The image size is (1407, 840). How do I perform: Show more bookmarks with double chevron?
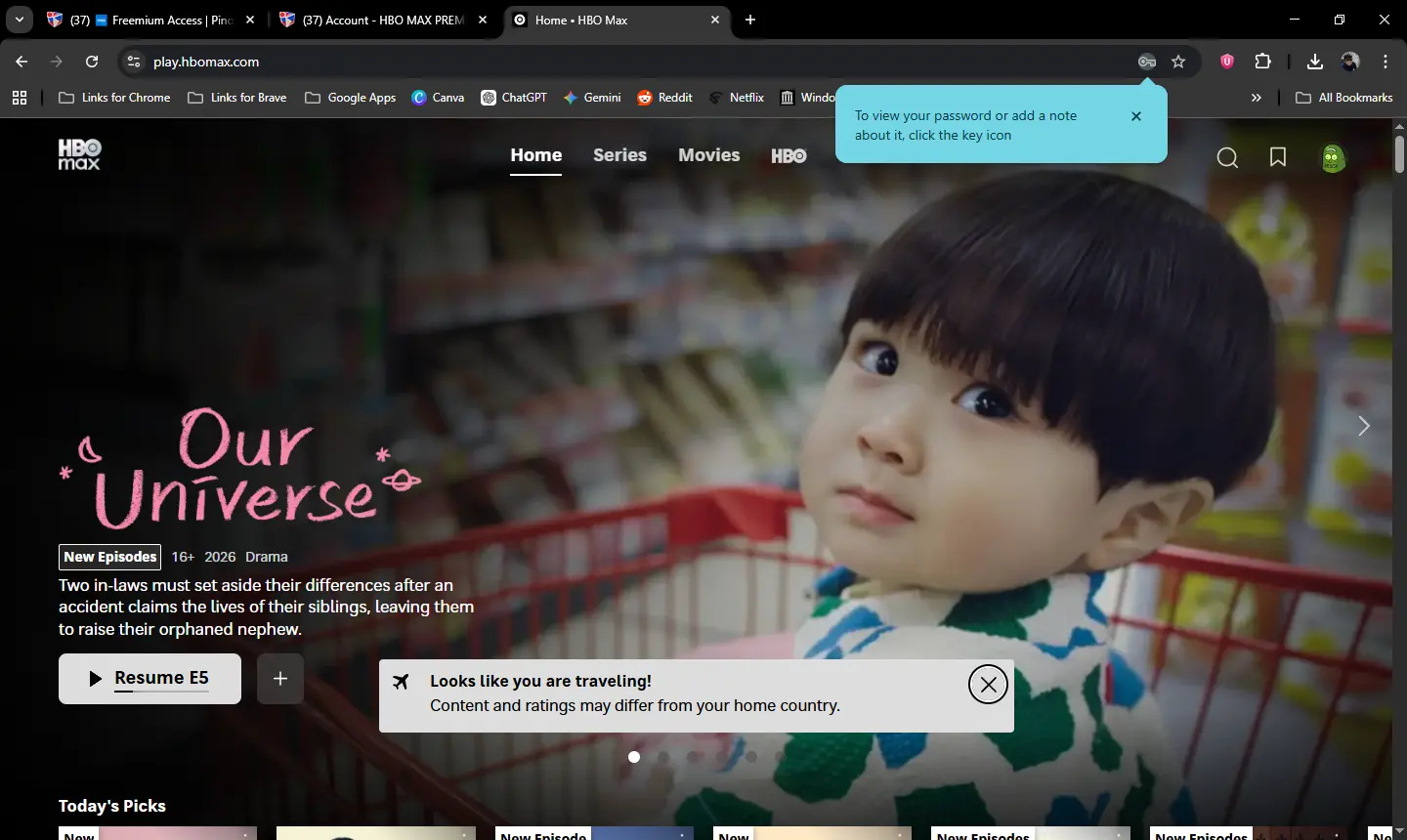[x=1257, y=98]
